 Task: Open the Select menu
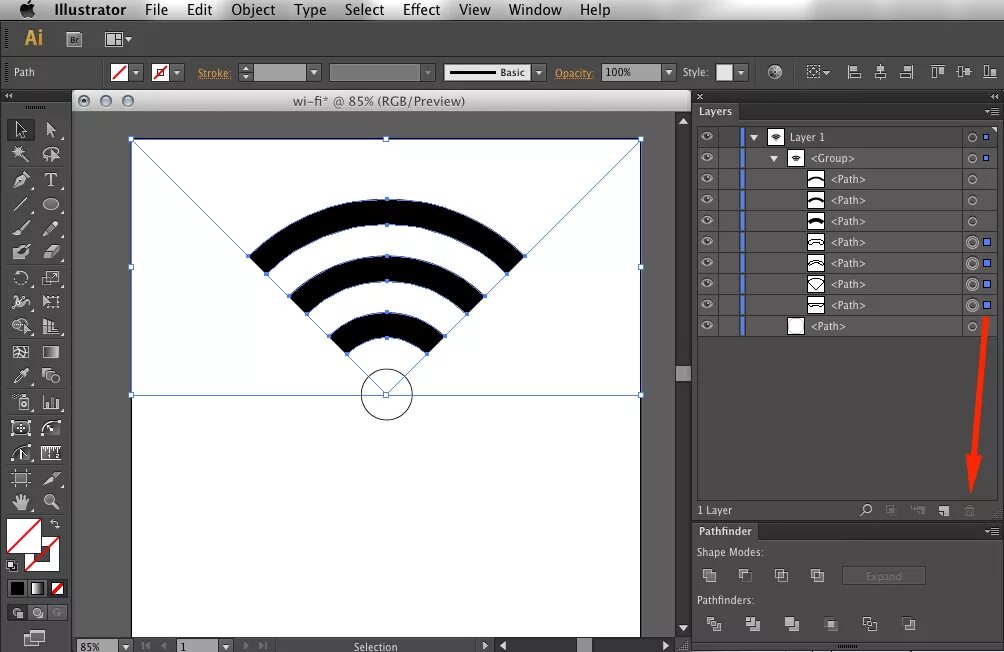coord(364,10)
